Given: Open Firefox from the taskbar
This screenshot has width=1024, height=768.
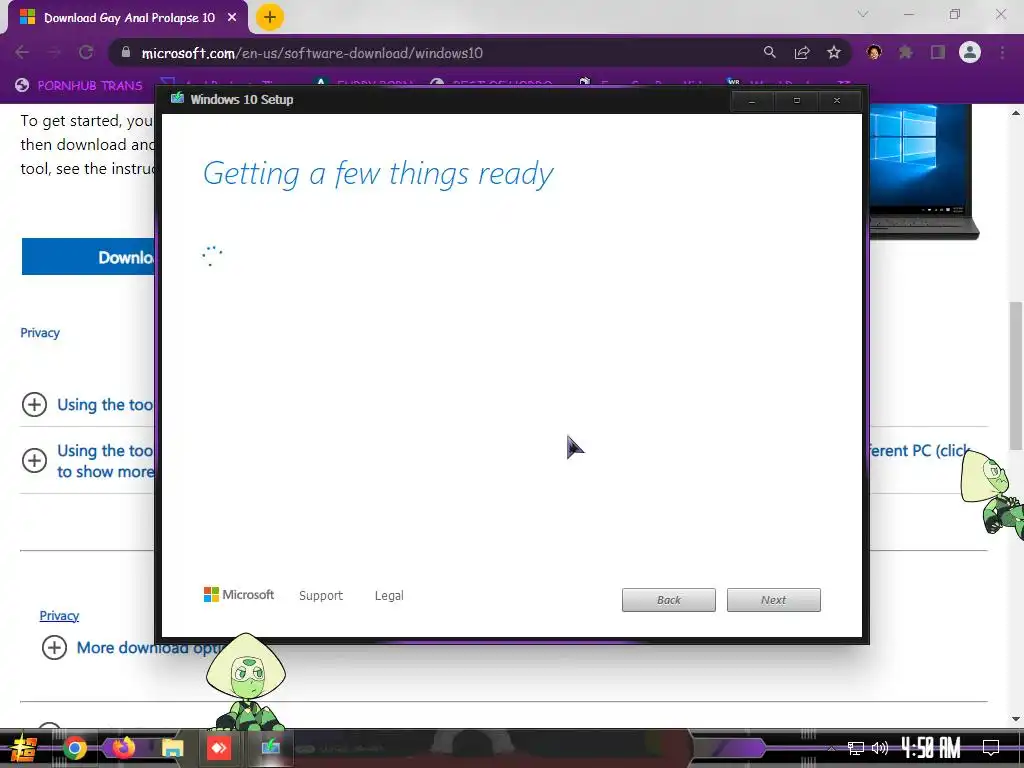Looking at the screenshot, I should pyautogui.click(x=123, y=747).
